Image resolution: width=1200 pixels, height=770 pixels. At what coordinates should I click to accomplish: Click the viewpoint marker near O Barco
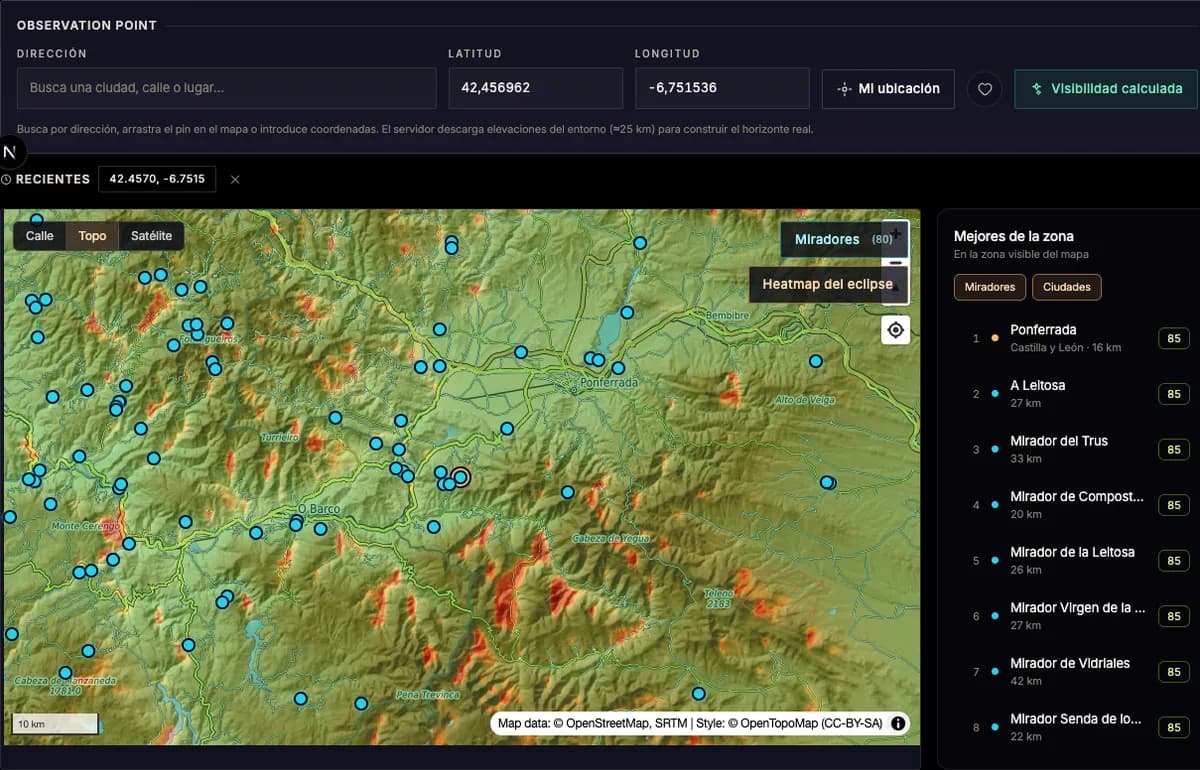[x=296, y=523]
